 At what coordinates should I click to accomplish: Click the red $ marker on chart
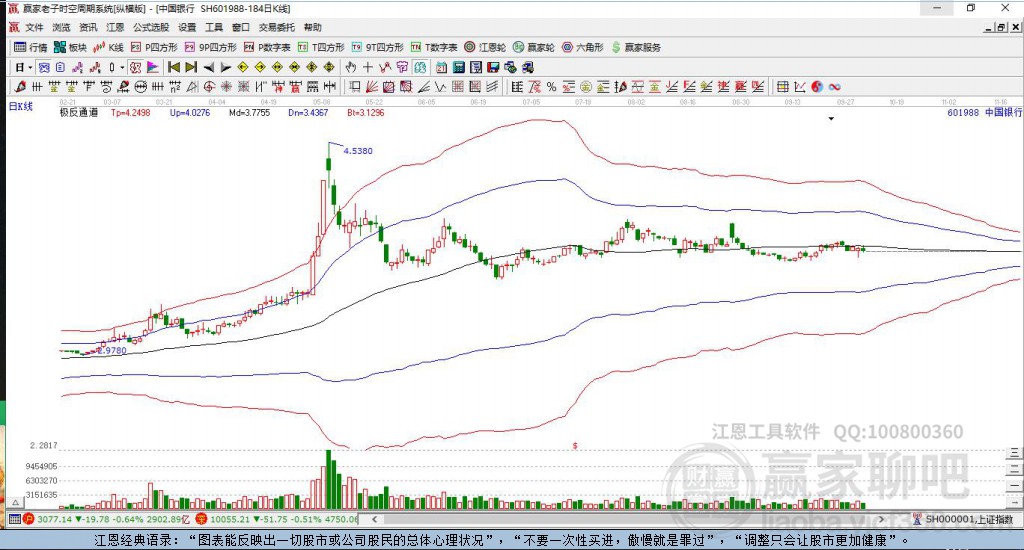pos(575,445)
